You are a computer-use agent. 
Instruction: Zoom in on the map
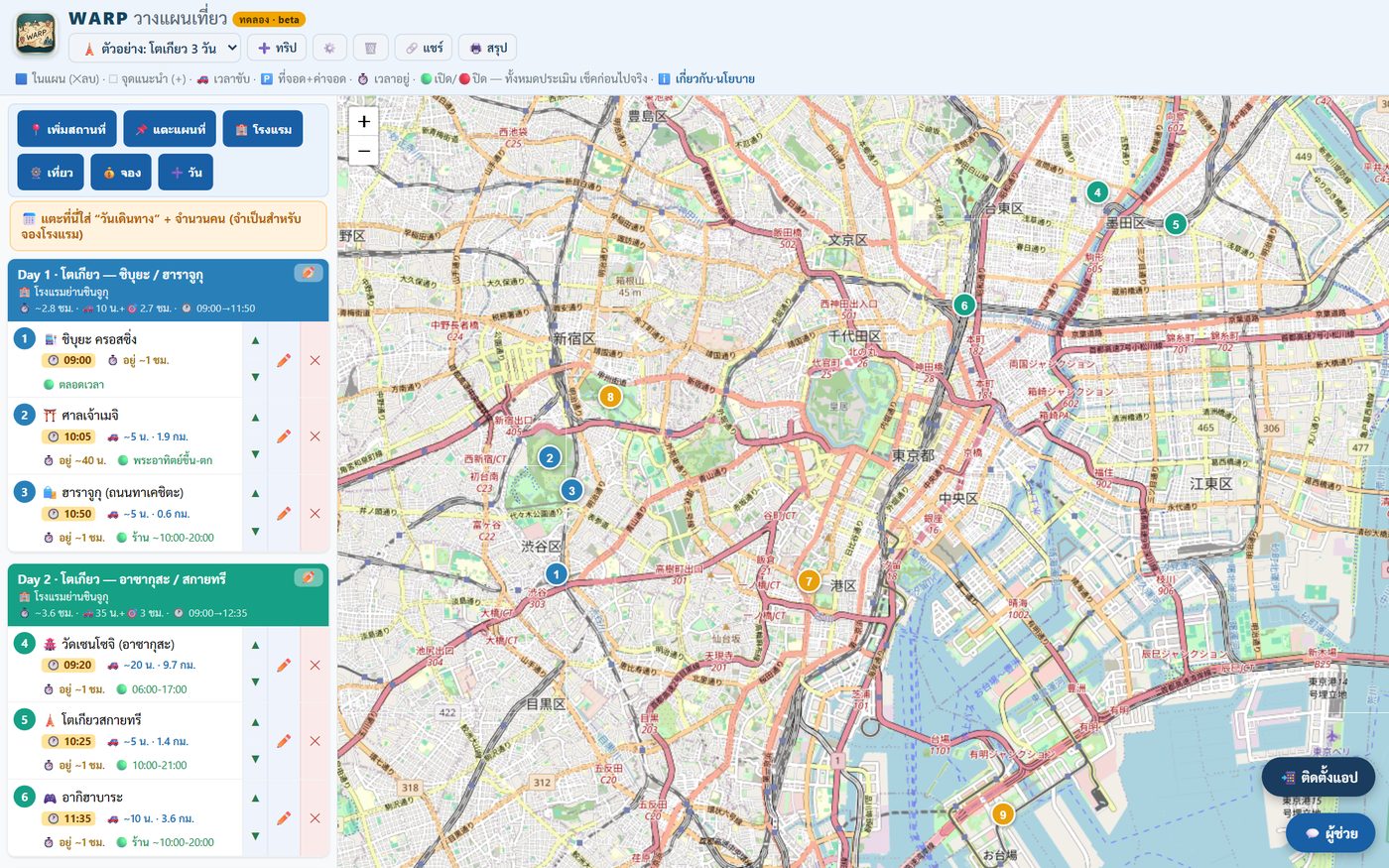[364, 121]
